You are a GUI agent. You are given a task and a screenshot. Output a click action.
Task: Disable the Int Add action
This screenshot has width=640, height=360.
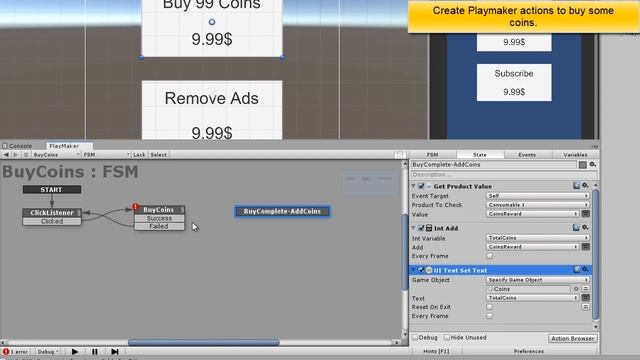coord(422,228)
